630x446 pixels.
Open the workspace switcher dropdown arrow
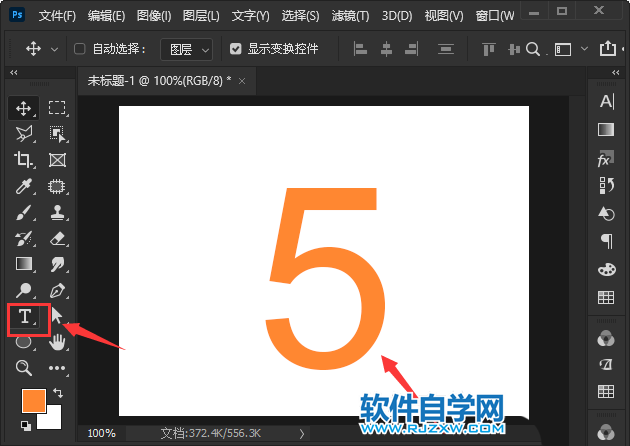coord(585,49)
